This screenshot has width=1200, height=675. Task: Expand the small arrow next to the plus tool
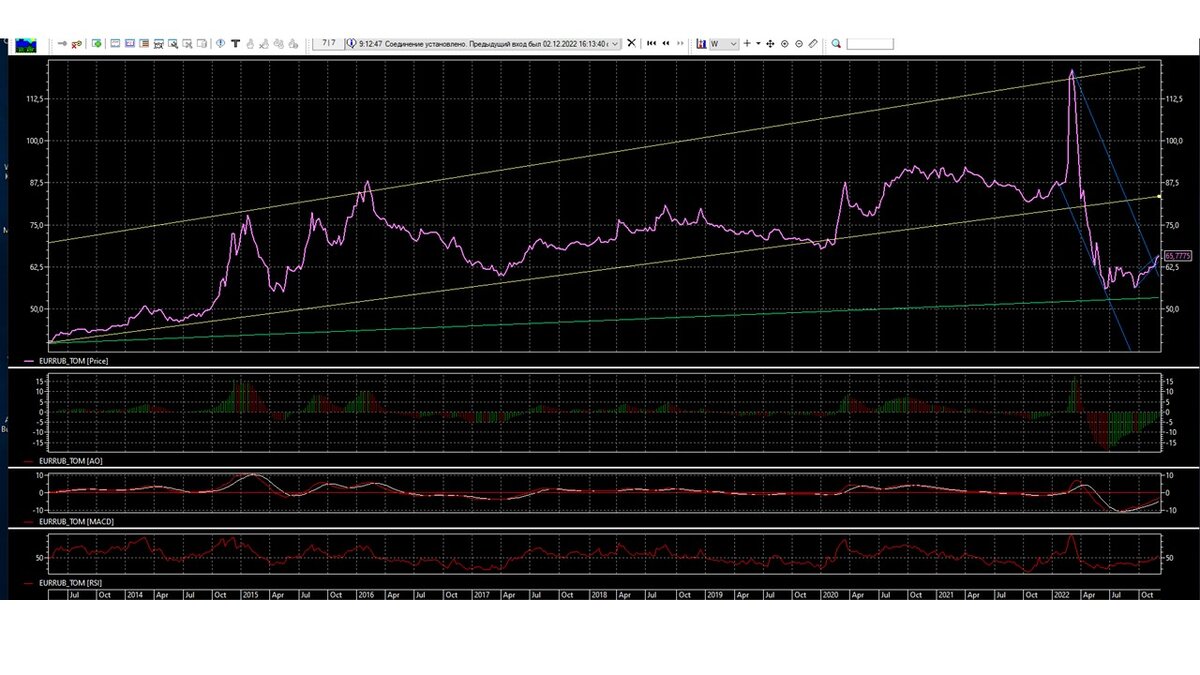[x=758, y=43]
